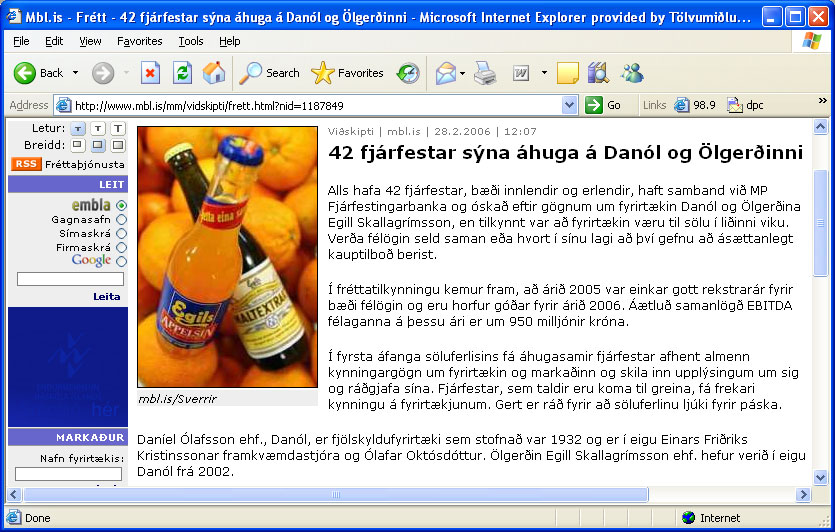
Task: Expand the Links bar overflow chevron
Action: [x=822, y=101]
